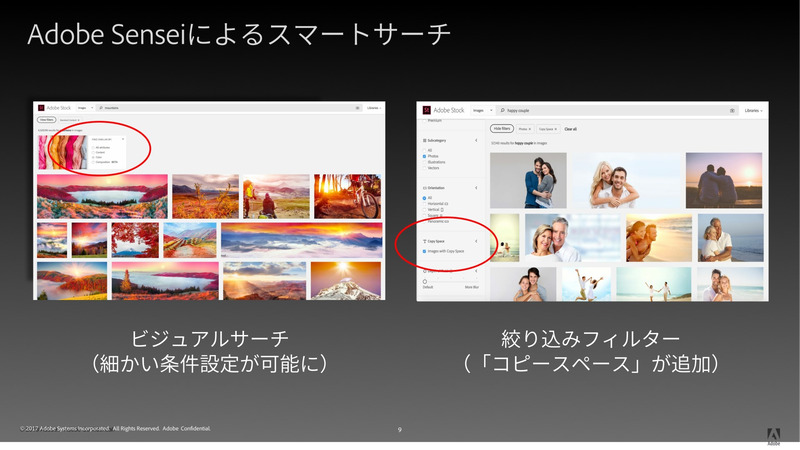
Task: Click the Orientation section icon
Action: [x=424, y=188]
